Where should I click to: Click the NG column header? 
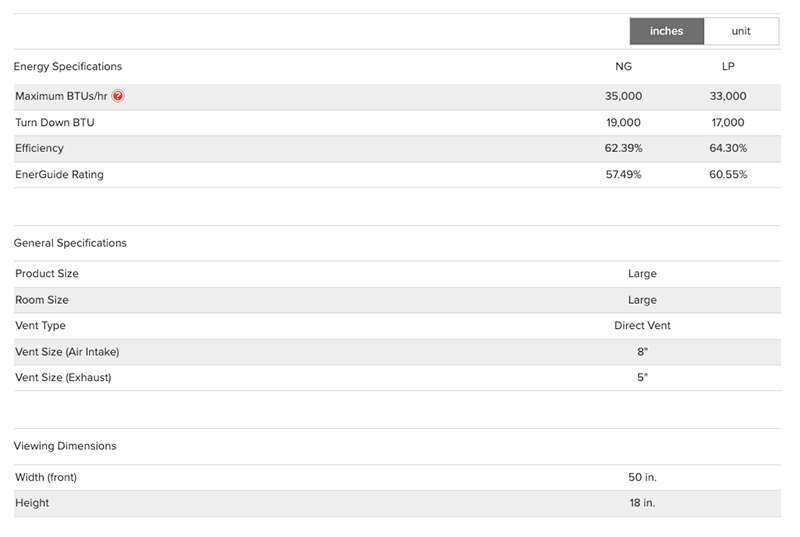(623, 67)
